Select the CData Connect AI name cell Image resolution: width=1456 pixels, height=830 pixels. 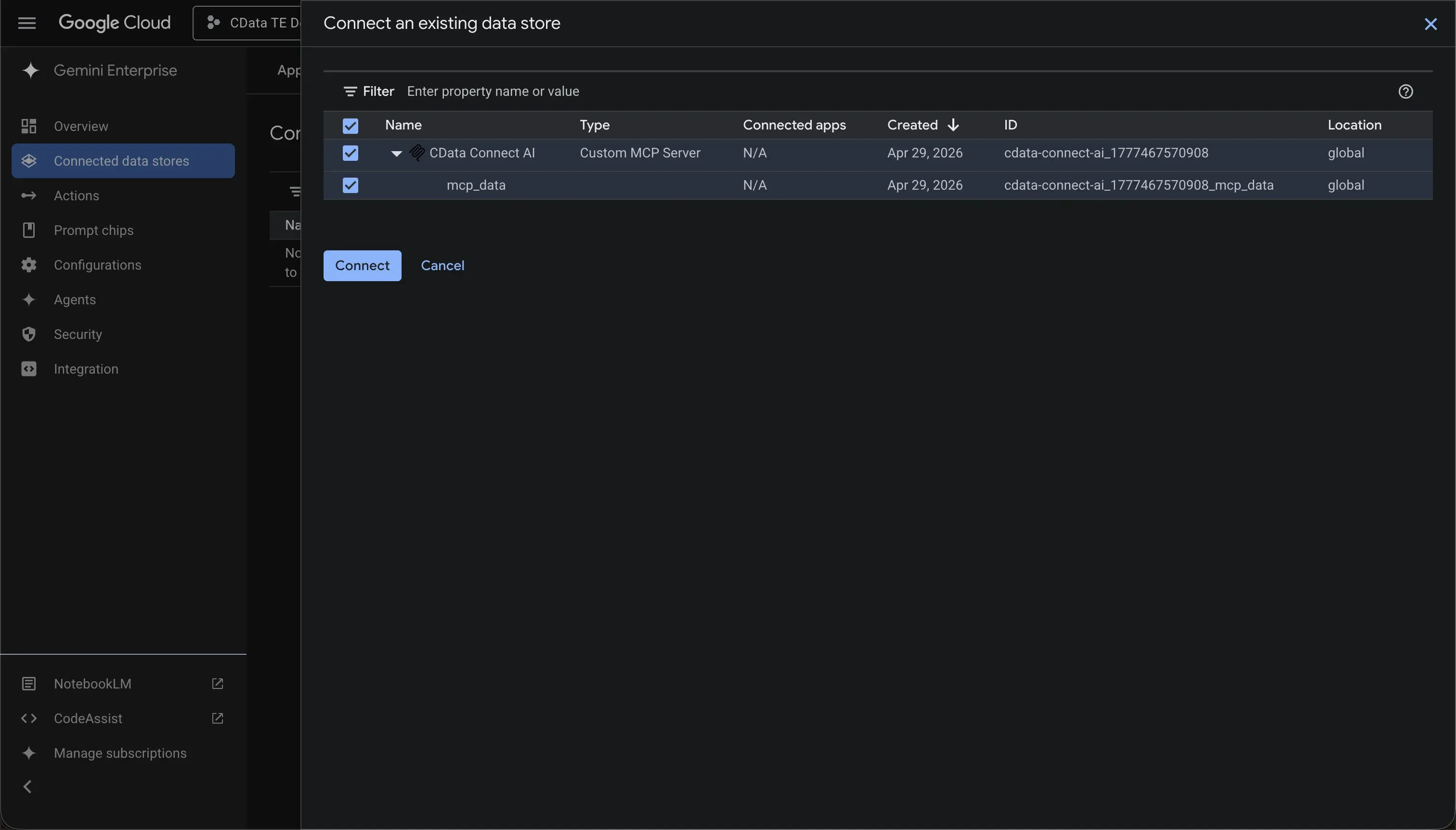pyautogui.click(x=482, y=153)
